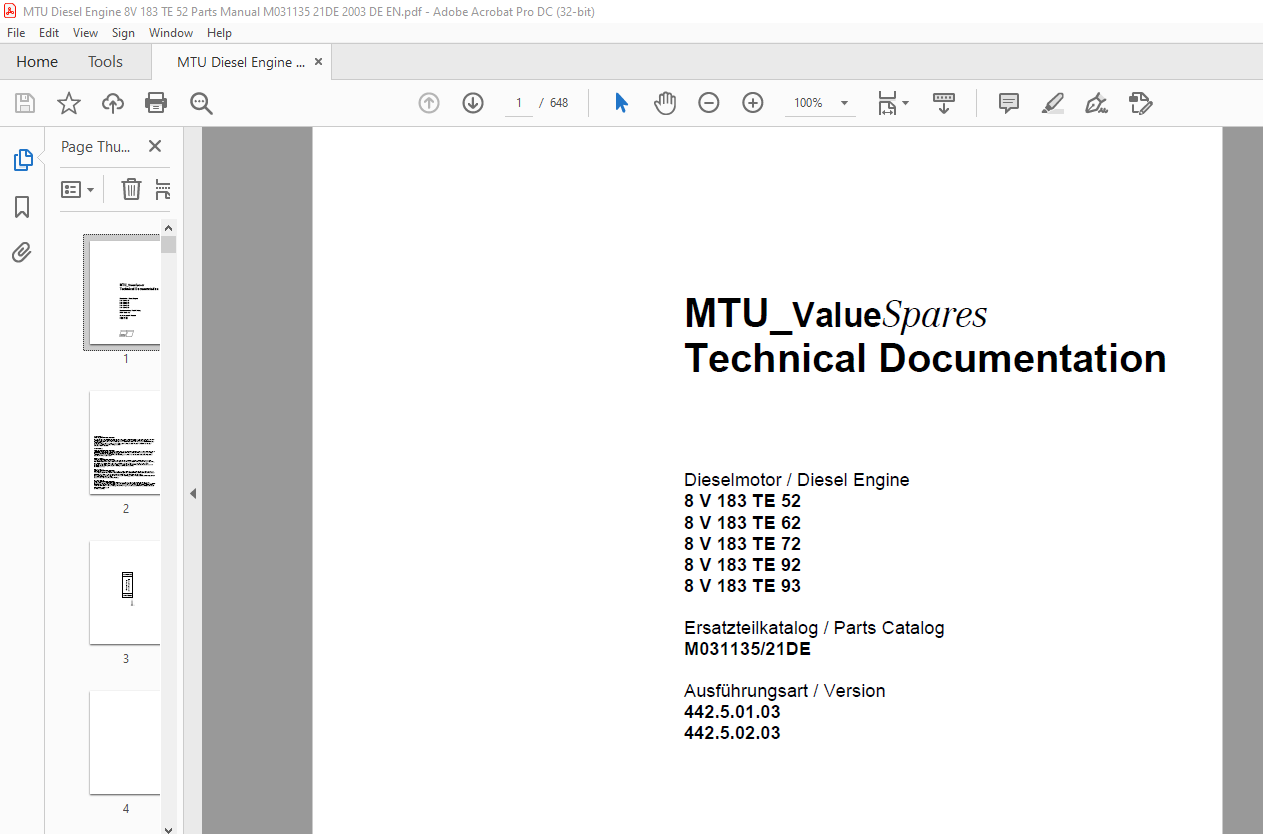1263x834 pixels.
Task: Select page 4 thumbnail
Action: click(124, 742)
